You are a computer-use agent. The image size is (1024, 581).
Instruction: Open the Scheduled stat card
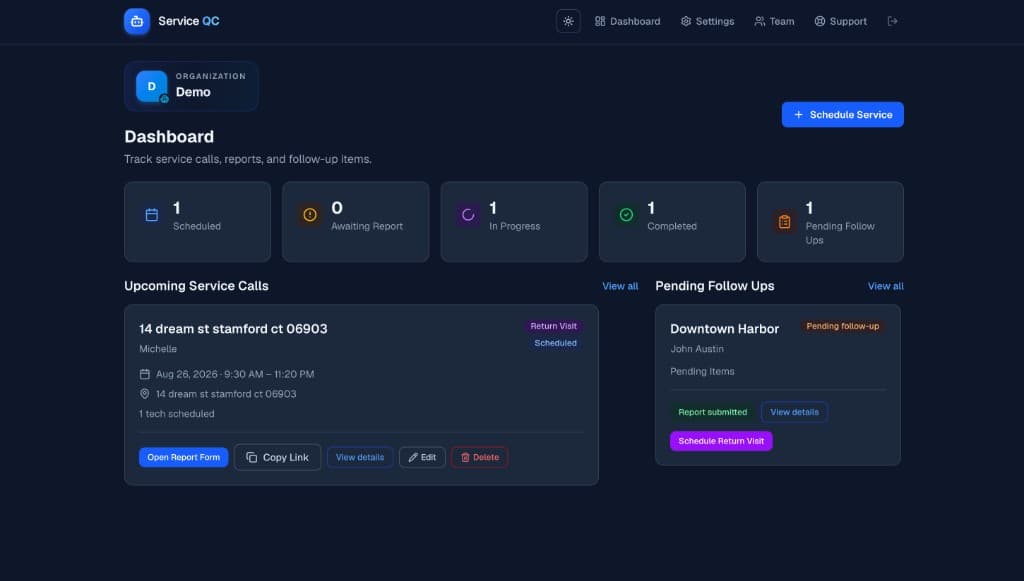(x=197, y=222)
